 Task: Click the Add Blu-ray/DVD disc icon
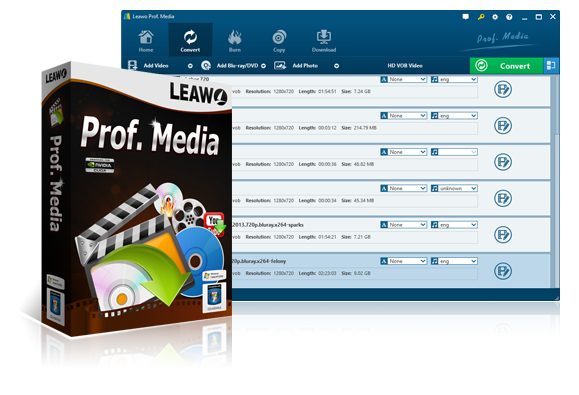pyautogui.click(x=206, y=66)
